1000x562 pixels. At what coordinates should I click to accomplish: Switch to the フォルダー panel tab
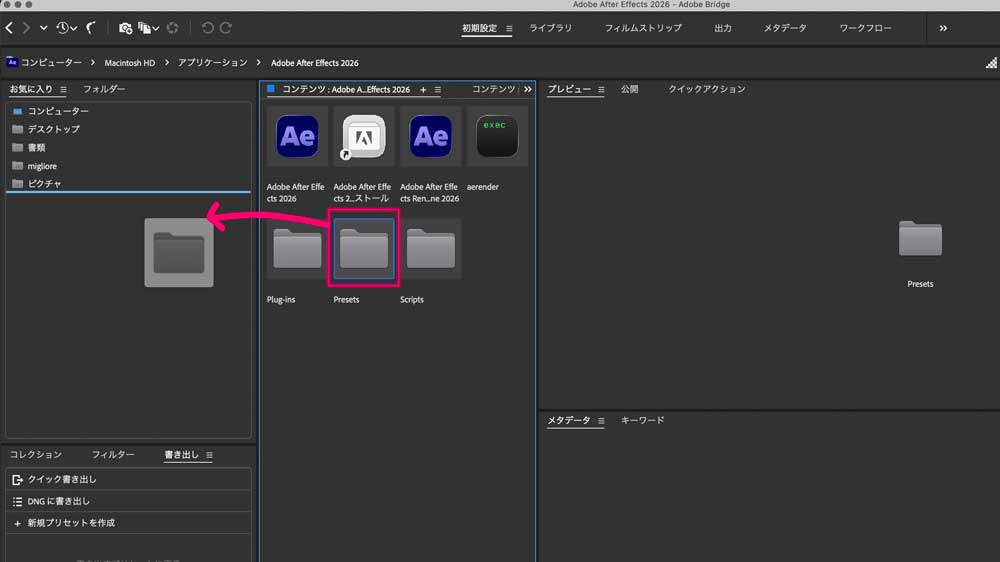click(103, 89)
